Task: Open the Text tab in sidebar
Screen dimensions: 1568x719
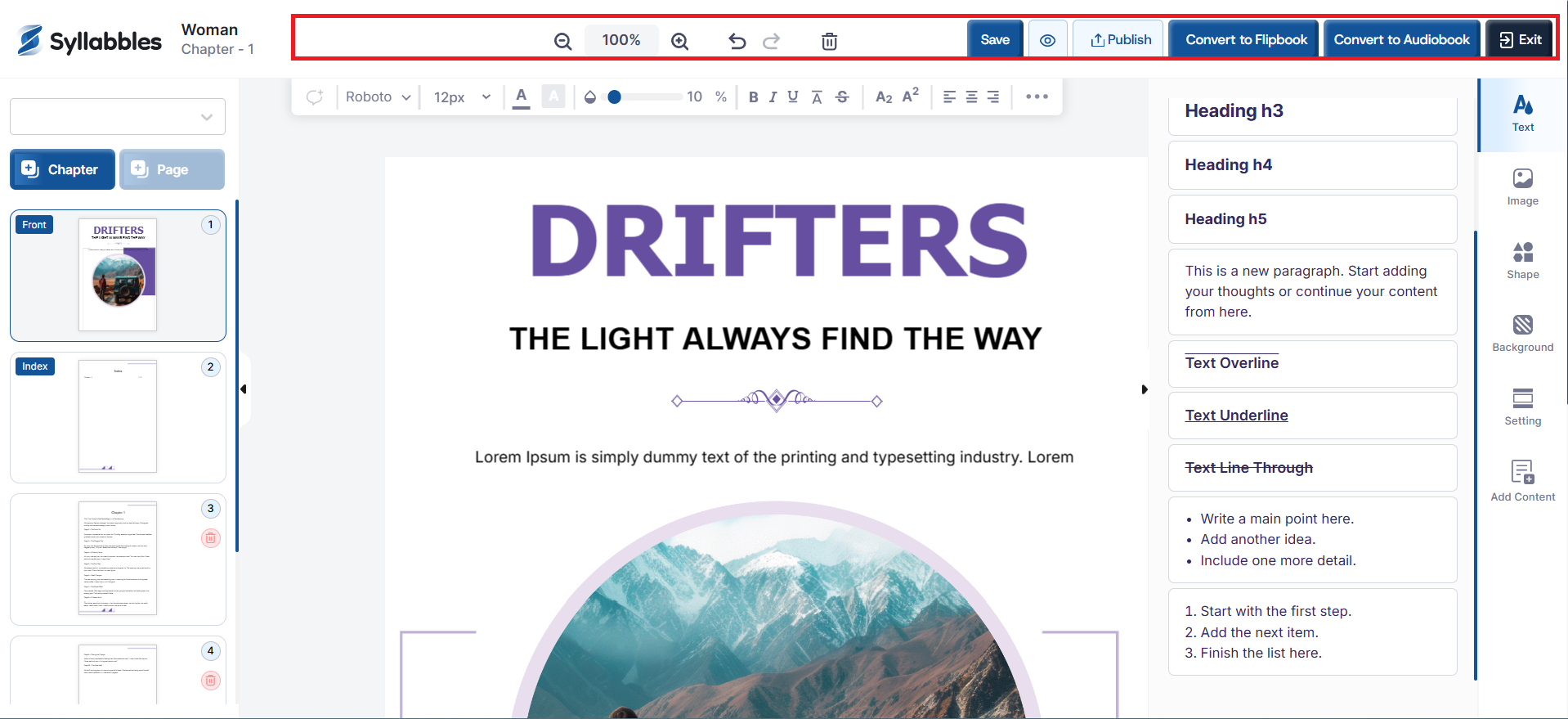Action: (1522, 115)
